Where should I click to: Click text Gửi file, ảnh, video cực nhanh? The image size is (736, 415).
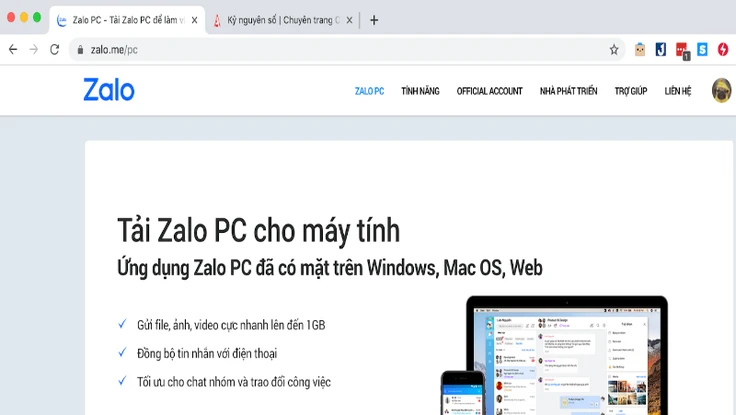[x=231, y=325]
